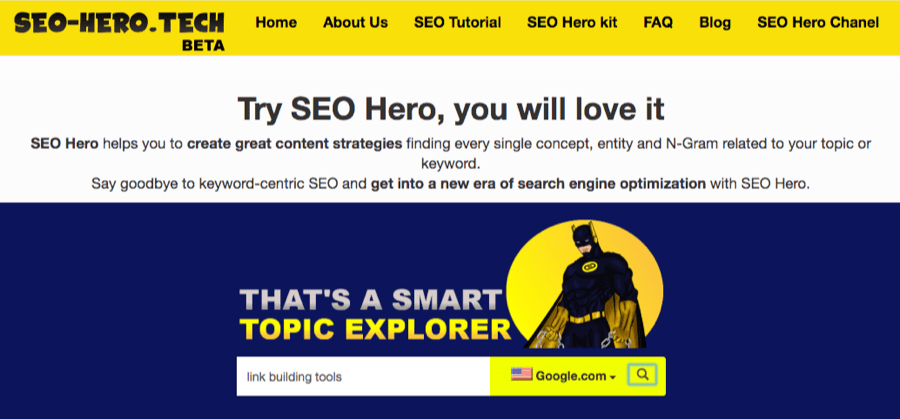Click the "THAT'S A SMART" banner text

(368, 300)
